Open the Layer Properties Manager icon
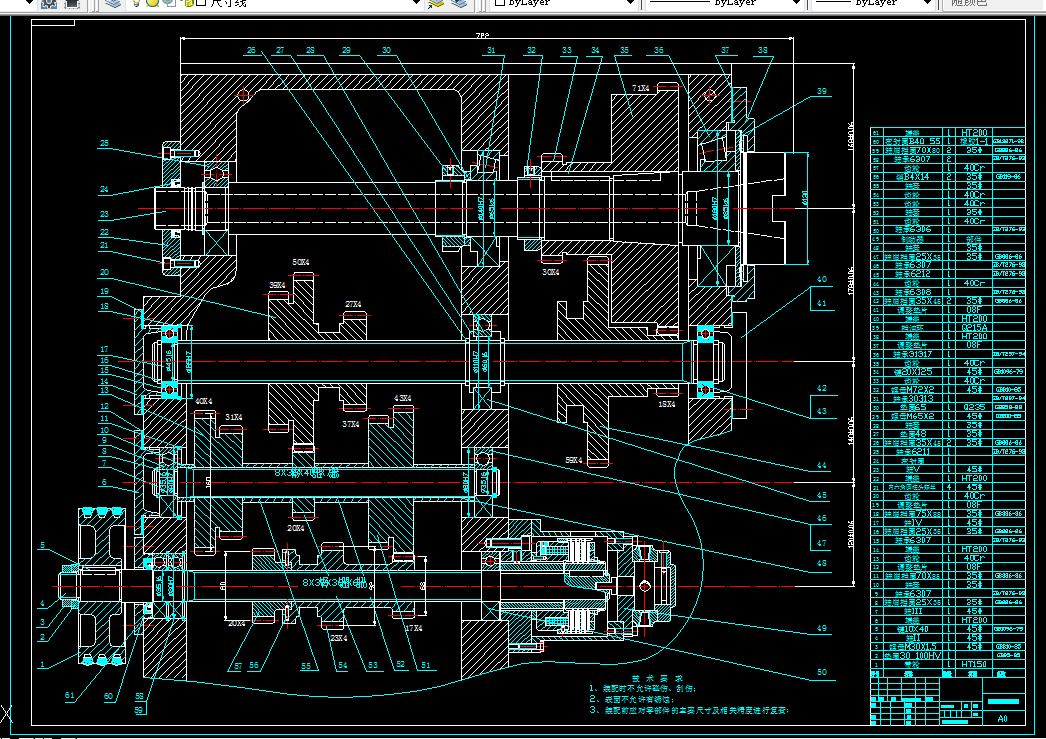This screenshot has width=1046, height=739. [x=113, y=3]
